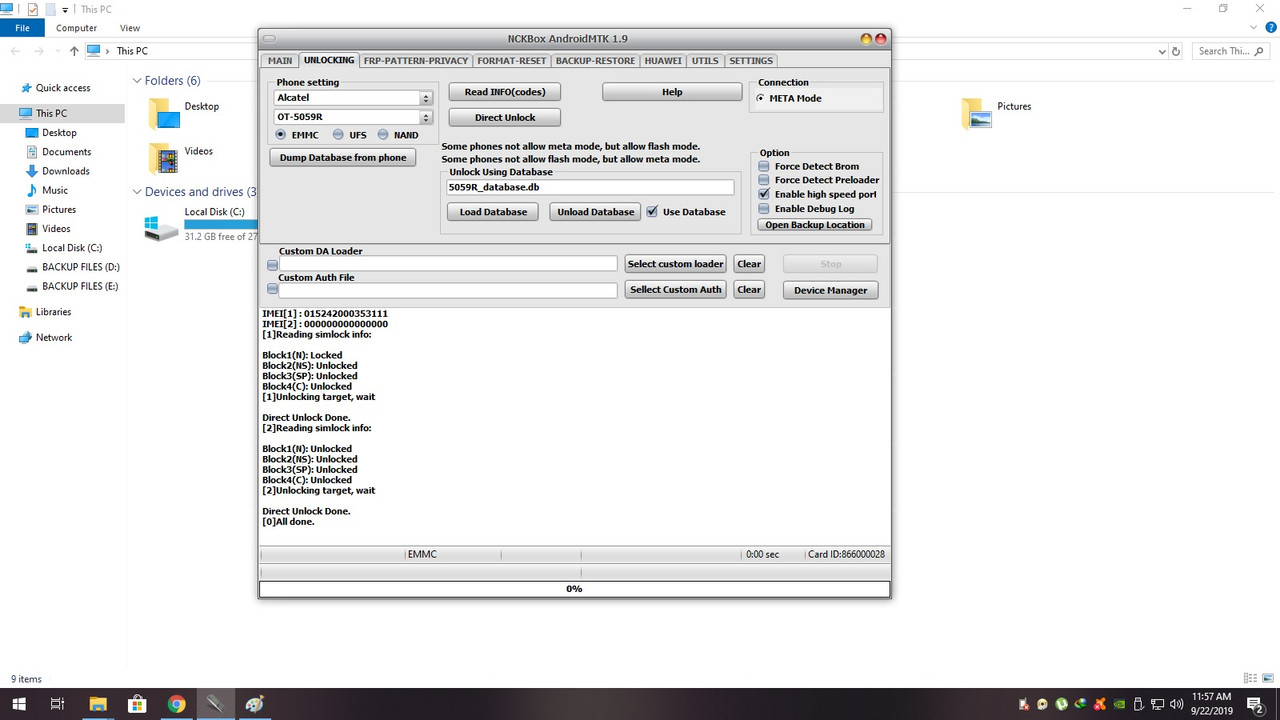This screenshot has height=720, width=1280.
Task: Open Microsoft Store from the taskbar
Action: tap(137, 704)
